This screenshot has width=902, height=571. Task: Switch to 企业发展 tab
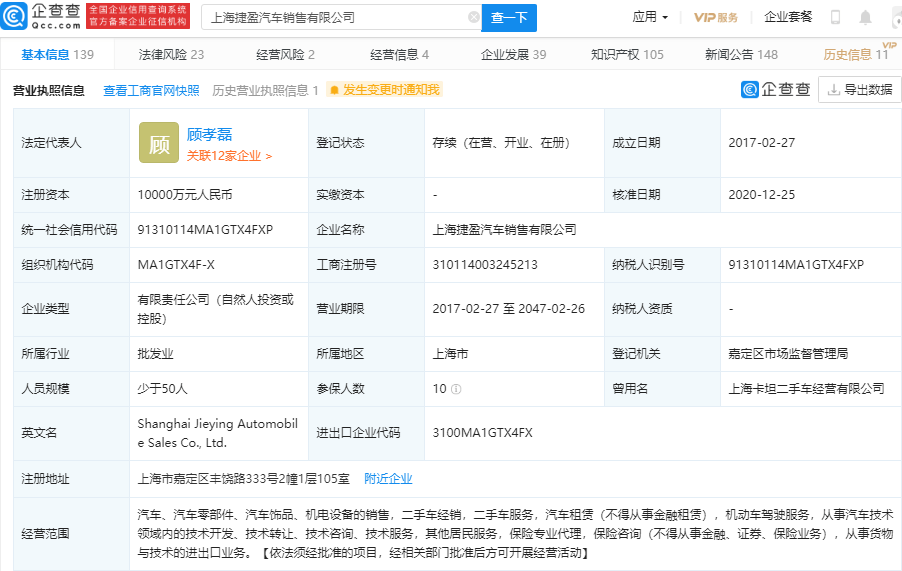[513, 55]
